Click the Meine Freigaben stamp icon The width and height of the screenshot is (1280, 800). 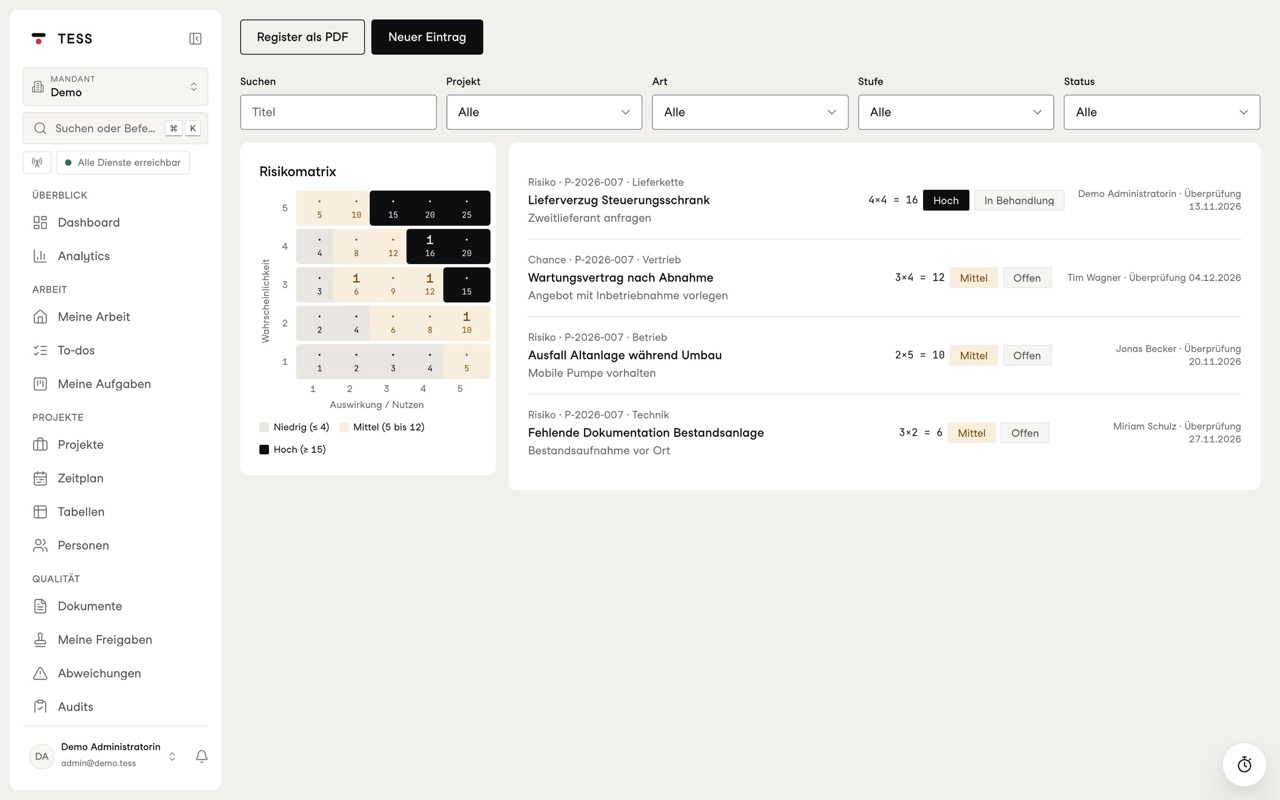point(40,640)
